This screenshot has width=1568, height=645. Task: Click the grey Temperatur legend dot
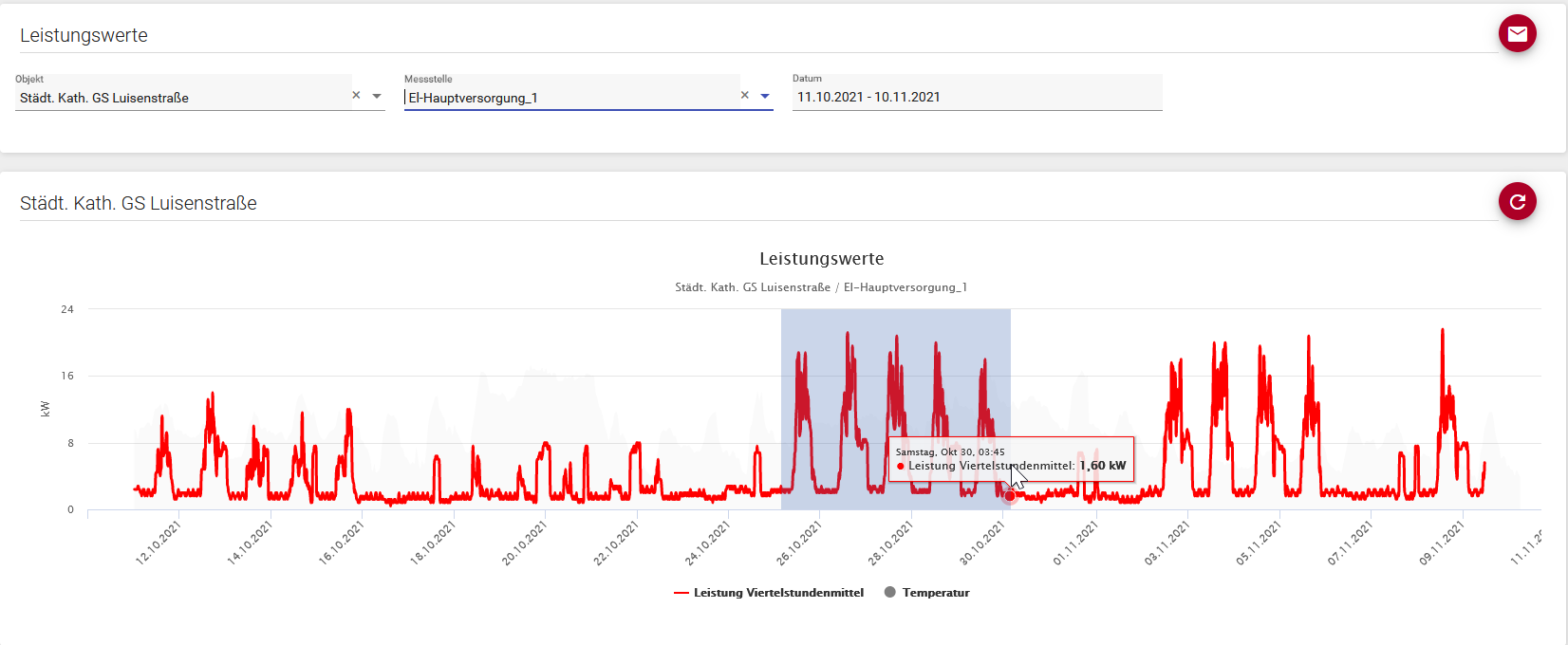[x=890, y=592]
